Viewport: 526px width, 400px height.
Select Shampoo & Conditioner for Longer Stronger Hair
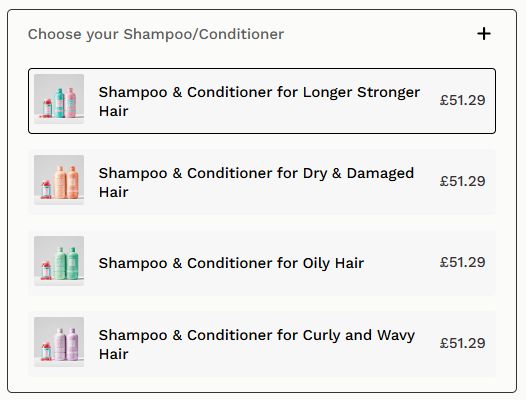[262, 101]
